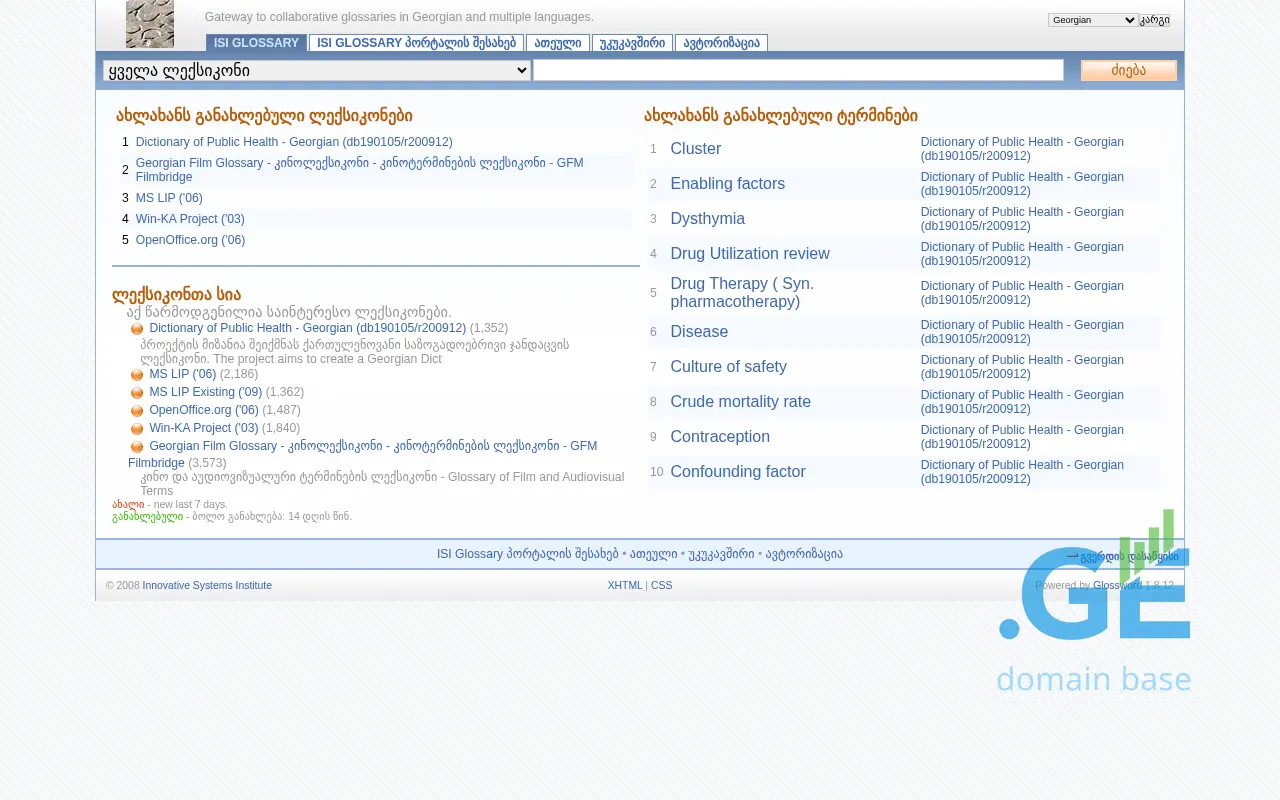Click the orange bullet beside MS LIP Existing ('09)
This screenshot has height=800, width=1280.
137,393
